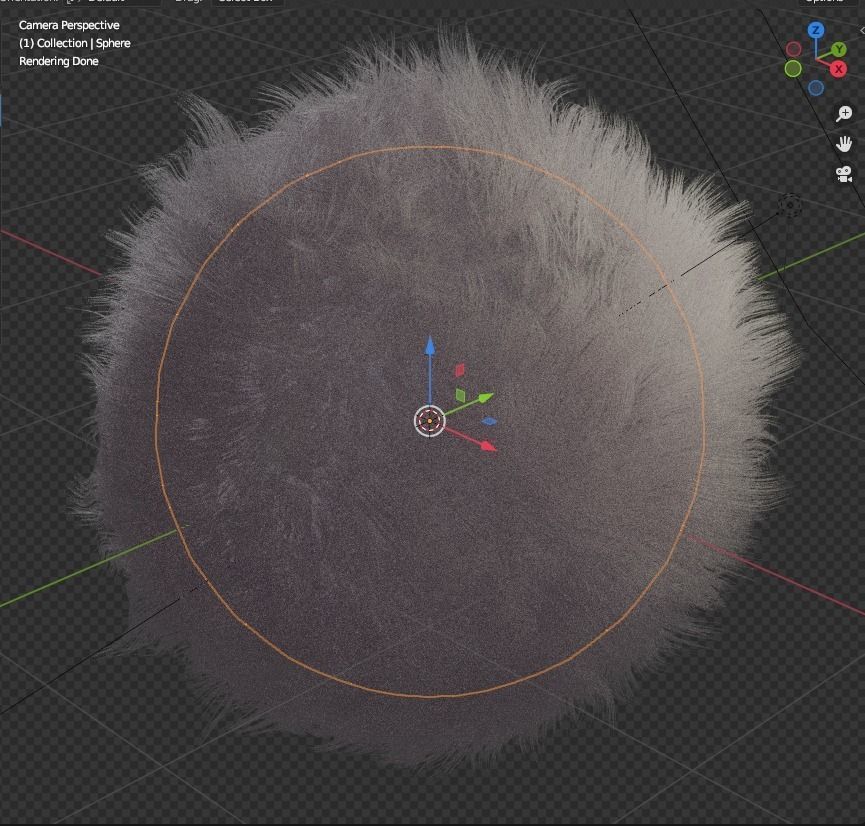
Task: Snap view to negative X axis circle
Action: coord(793,49)
